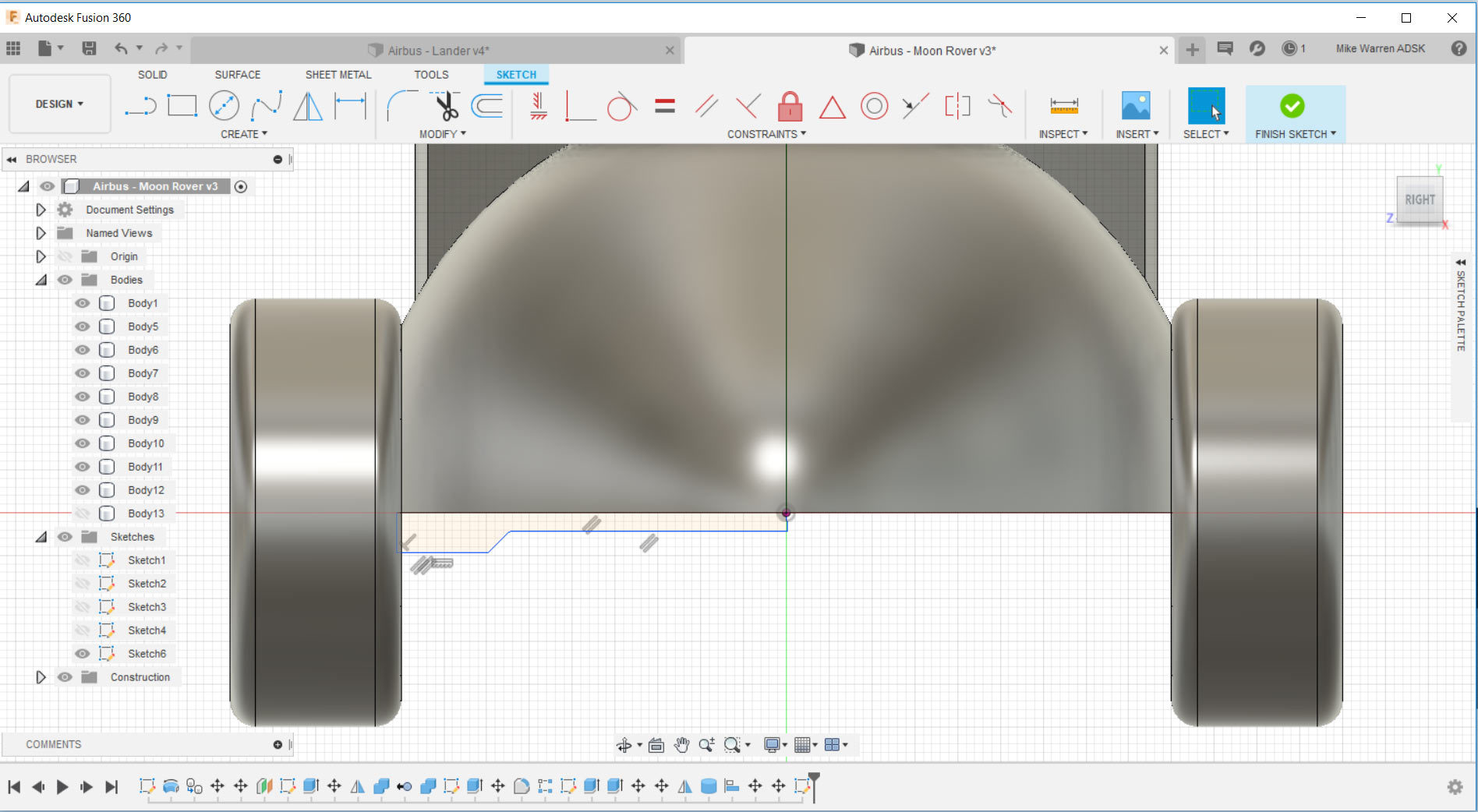Select the Line tool in Create
This screenshot has height=812, width=1478.
tap(140, 106)
